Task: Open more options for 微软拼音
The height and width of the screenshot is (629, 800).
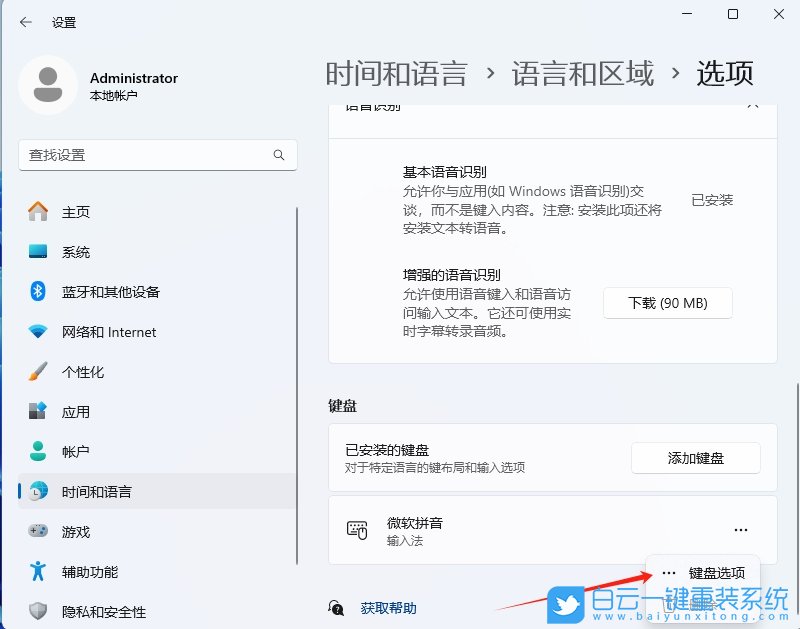Action: click(741, 531)
